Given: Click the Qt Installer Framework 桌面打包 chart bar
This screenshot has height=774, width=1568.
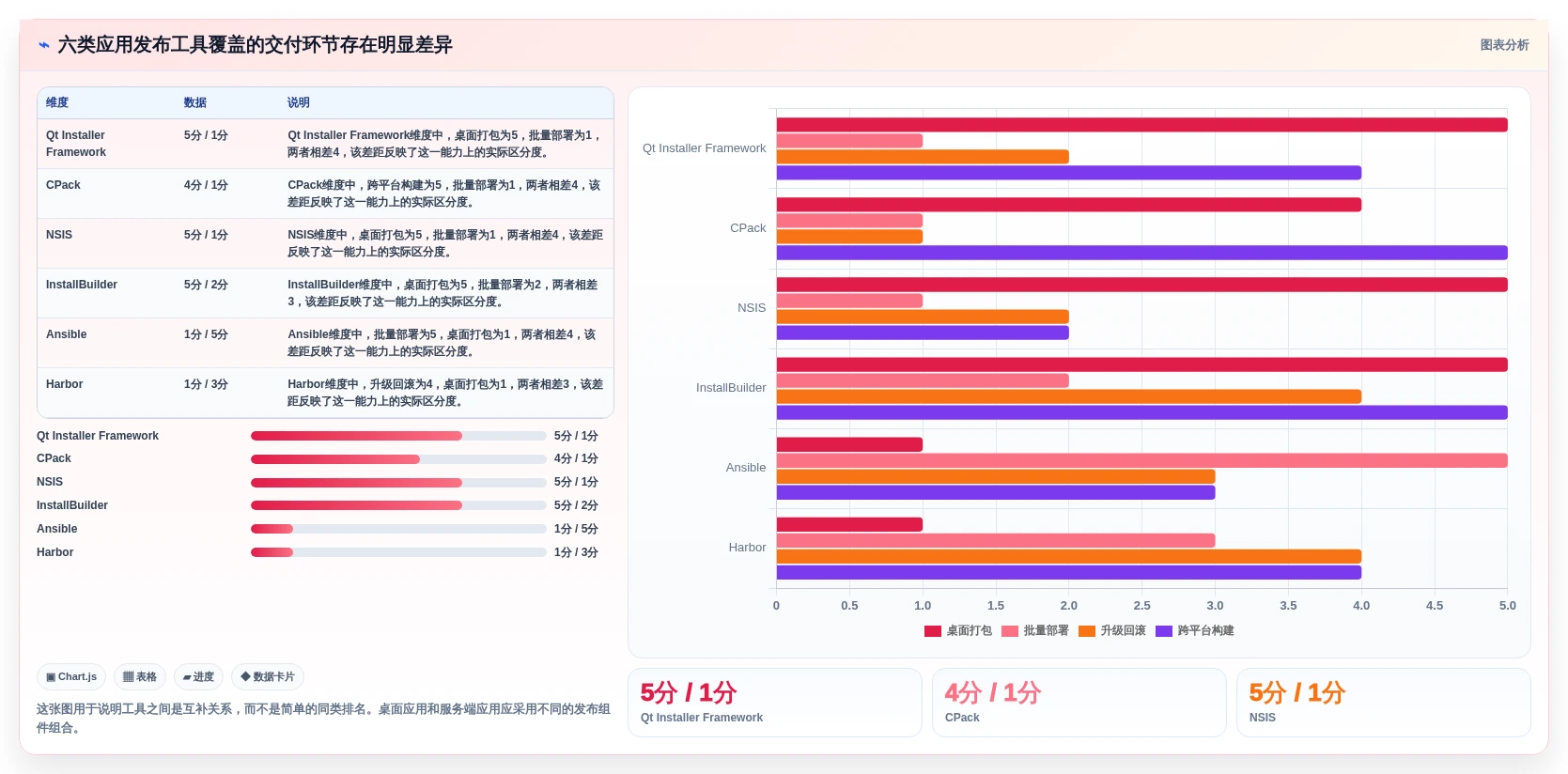Looking at the screenshot, I should [x=1141, y=125].
